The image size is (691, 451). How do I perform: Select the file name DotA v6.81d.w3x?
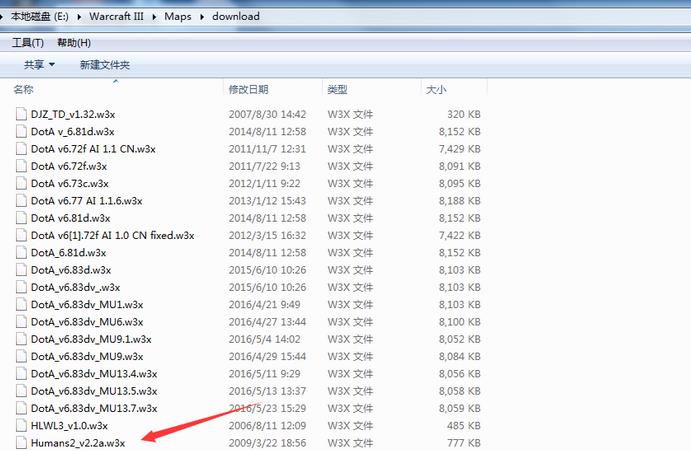click(71, 218)
